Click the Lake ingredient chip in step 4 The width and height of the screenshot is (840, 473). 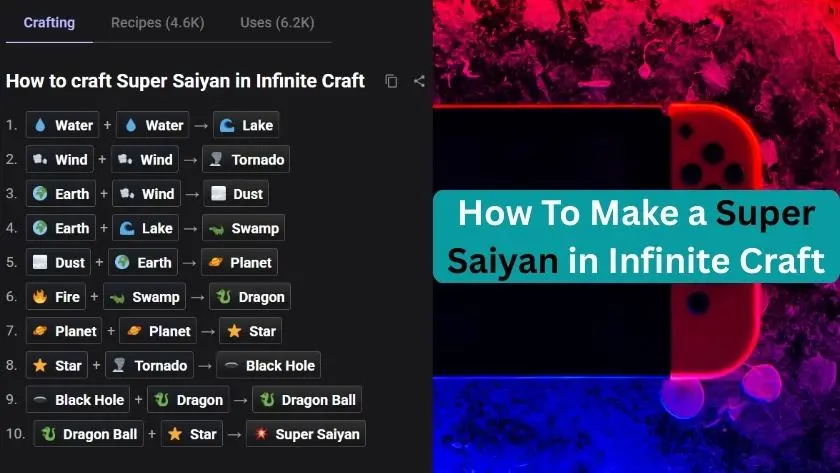coord(146,228)
